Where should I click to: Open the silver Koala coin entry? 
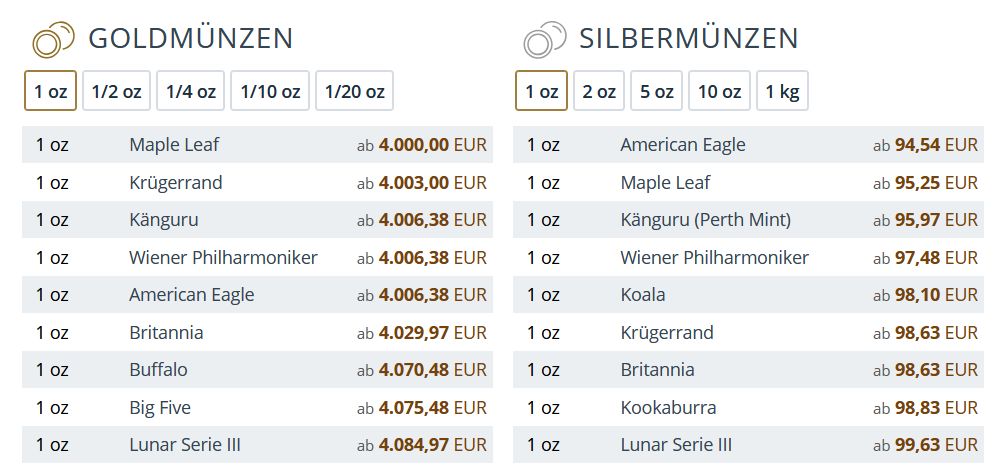(643, 295)
